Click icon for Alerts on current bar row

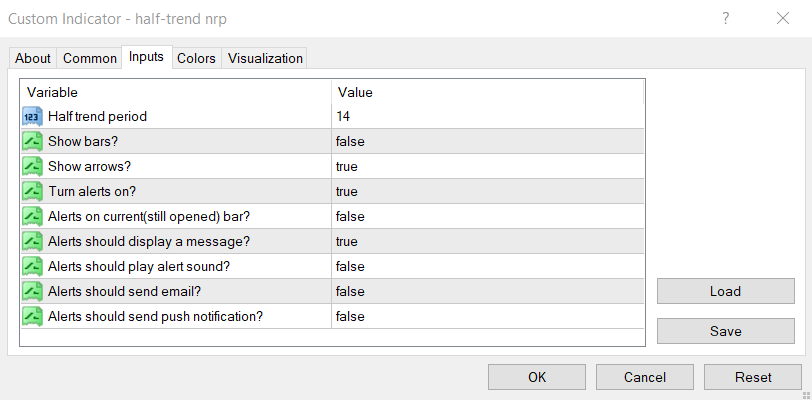click(x=32, y=217)
